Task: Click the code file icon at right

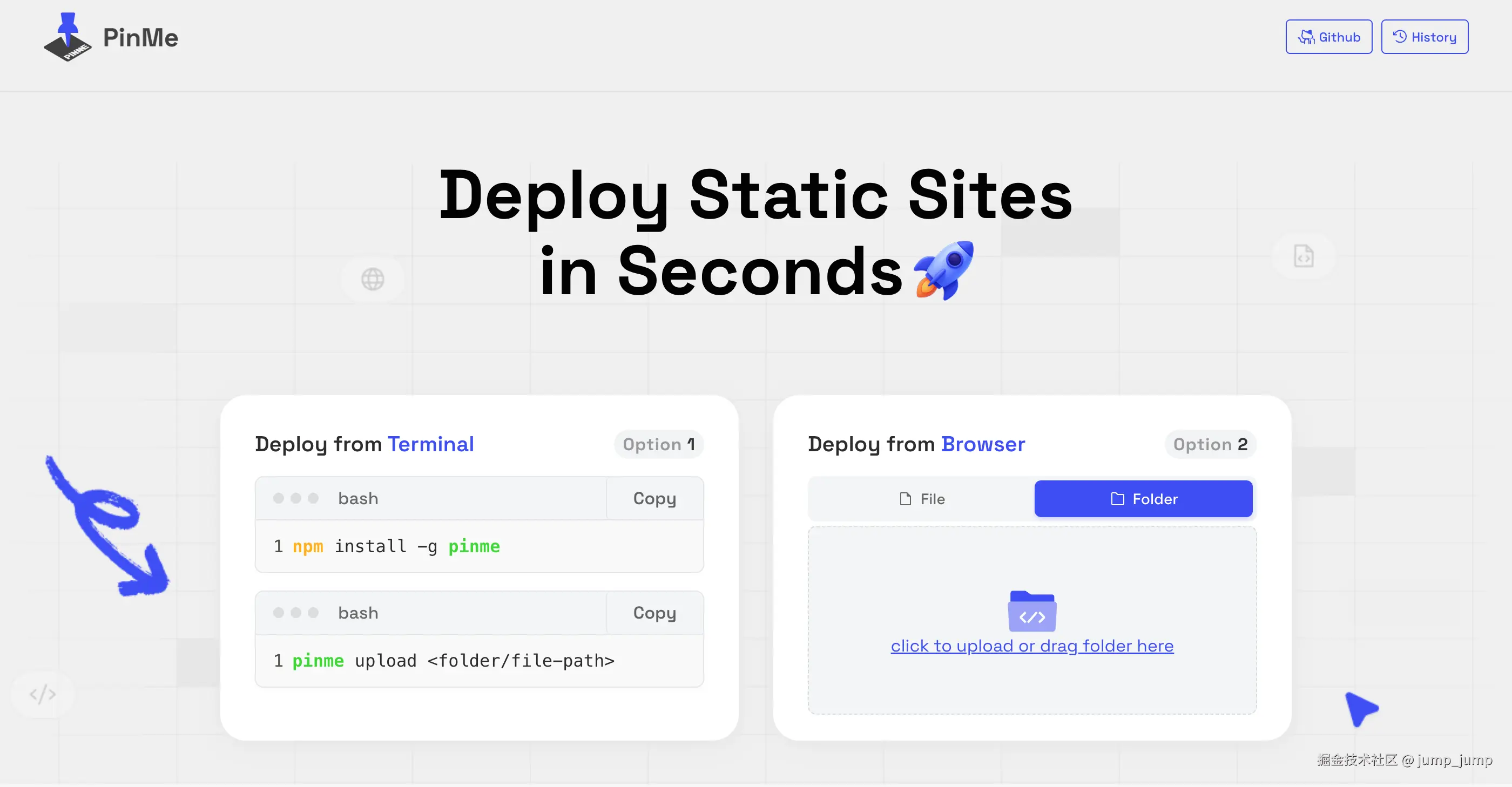Action: [x=1304, y=256]
